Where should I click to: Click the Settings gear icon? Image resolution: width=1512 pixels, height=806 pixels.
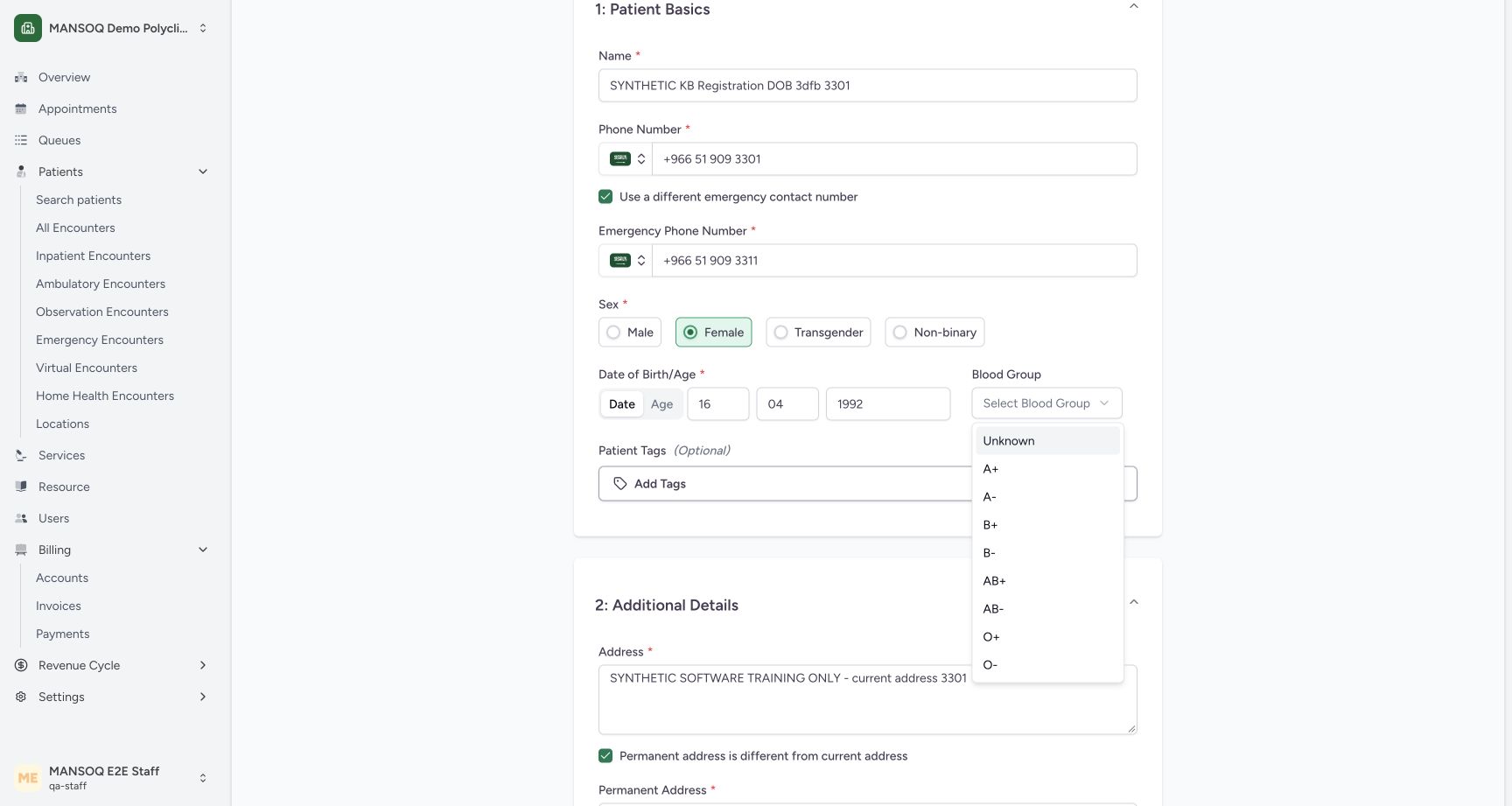(x=21, y=697)
